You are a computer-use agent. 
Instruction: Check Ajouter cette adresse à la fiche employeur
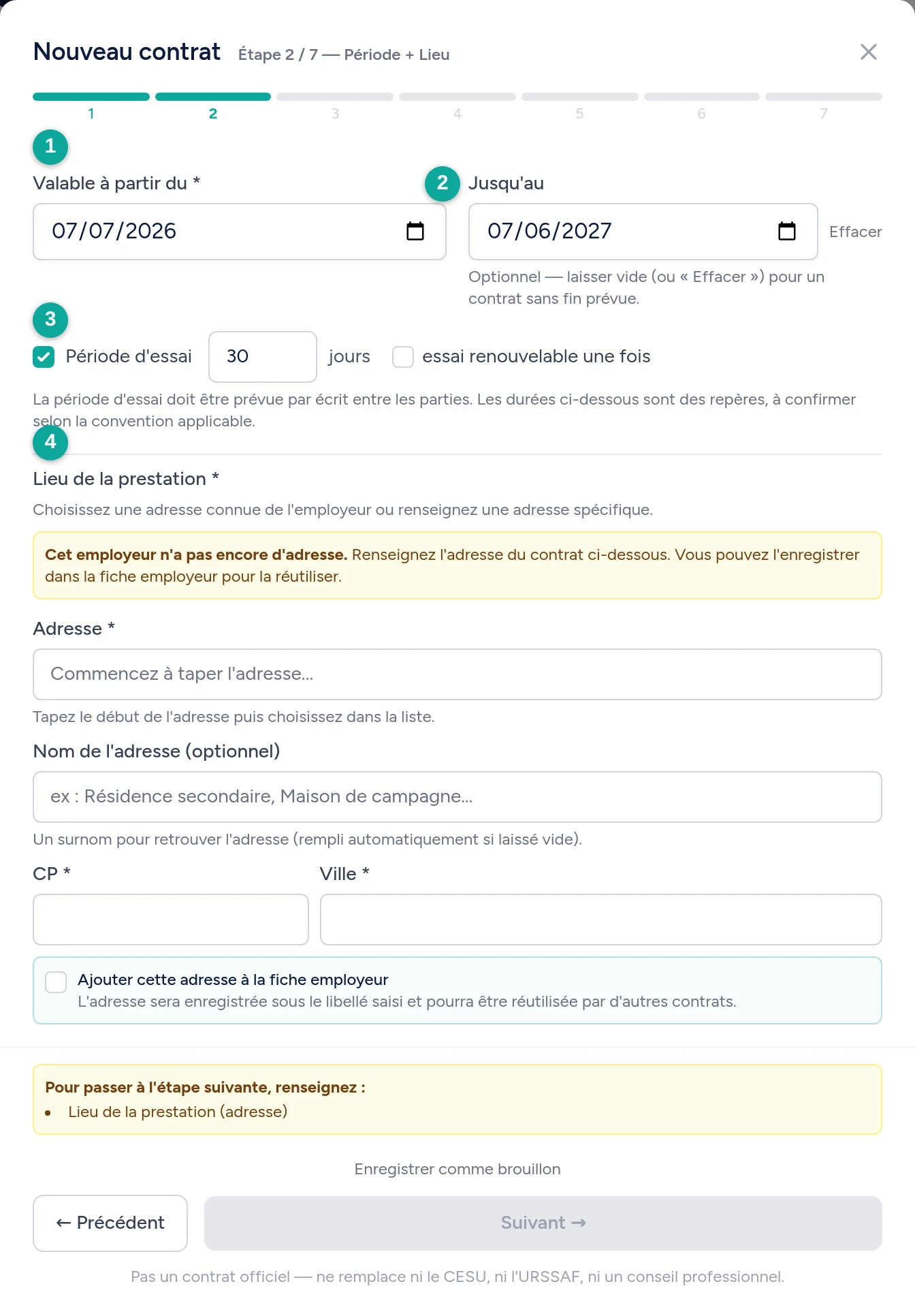click(x=56, y=982)
